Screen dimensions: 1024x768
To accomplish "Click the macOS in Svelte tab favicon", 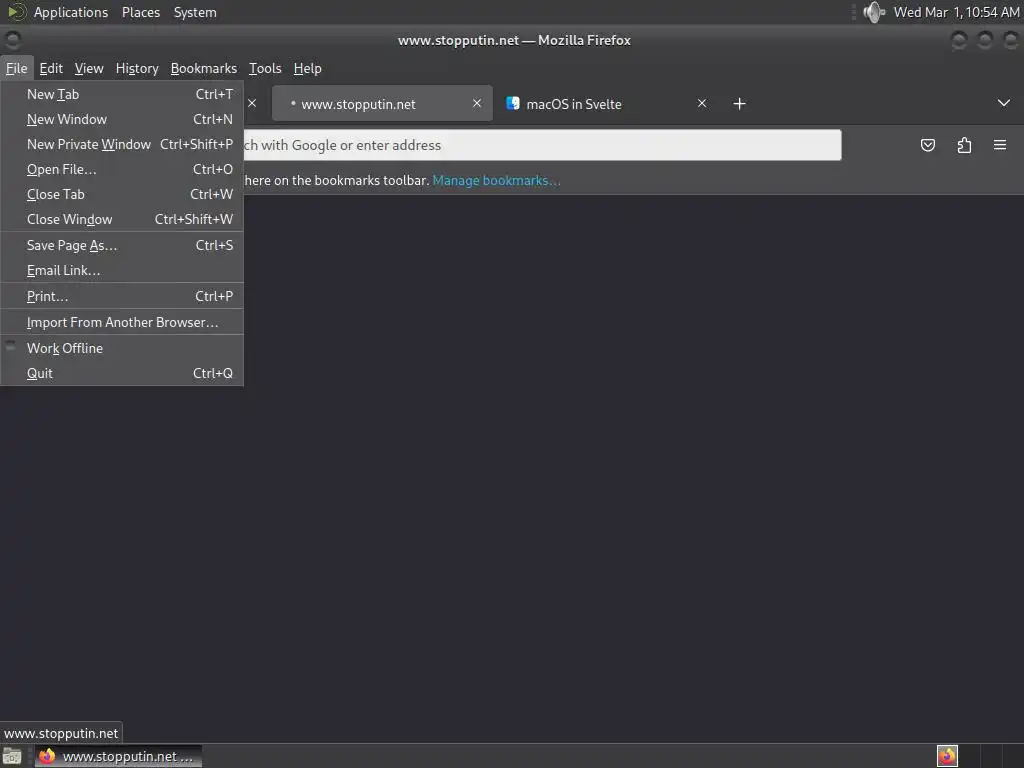I will click(513, 103).
